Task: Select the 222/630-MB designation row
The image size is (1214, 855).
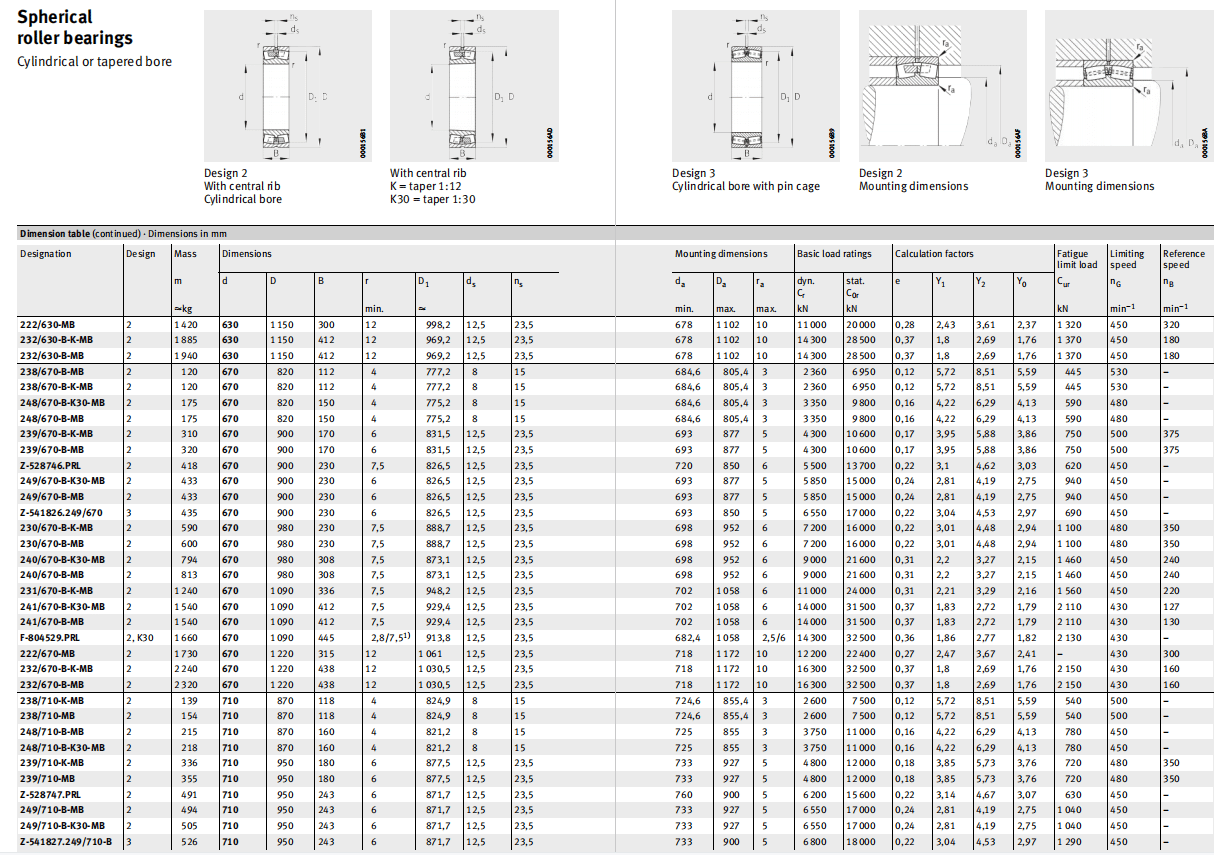Action: (48, 325)
